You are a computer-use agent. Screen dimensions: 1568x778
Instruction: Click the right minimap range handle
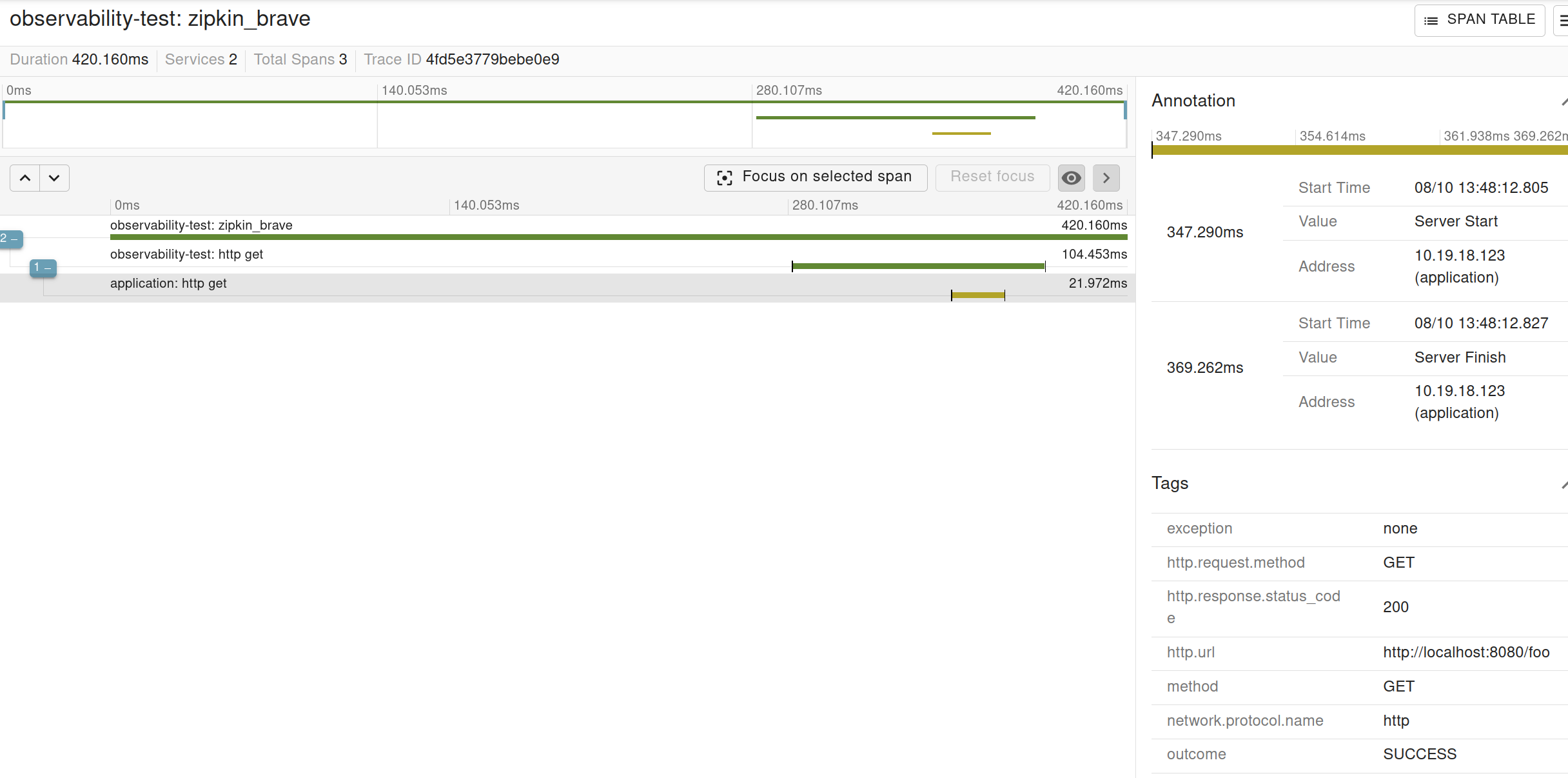tap(1125, 111)
